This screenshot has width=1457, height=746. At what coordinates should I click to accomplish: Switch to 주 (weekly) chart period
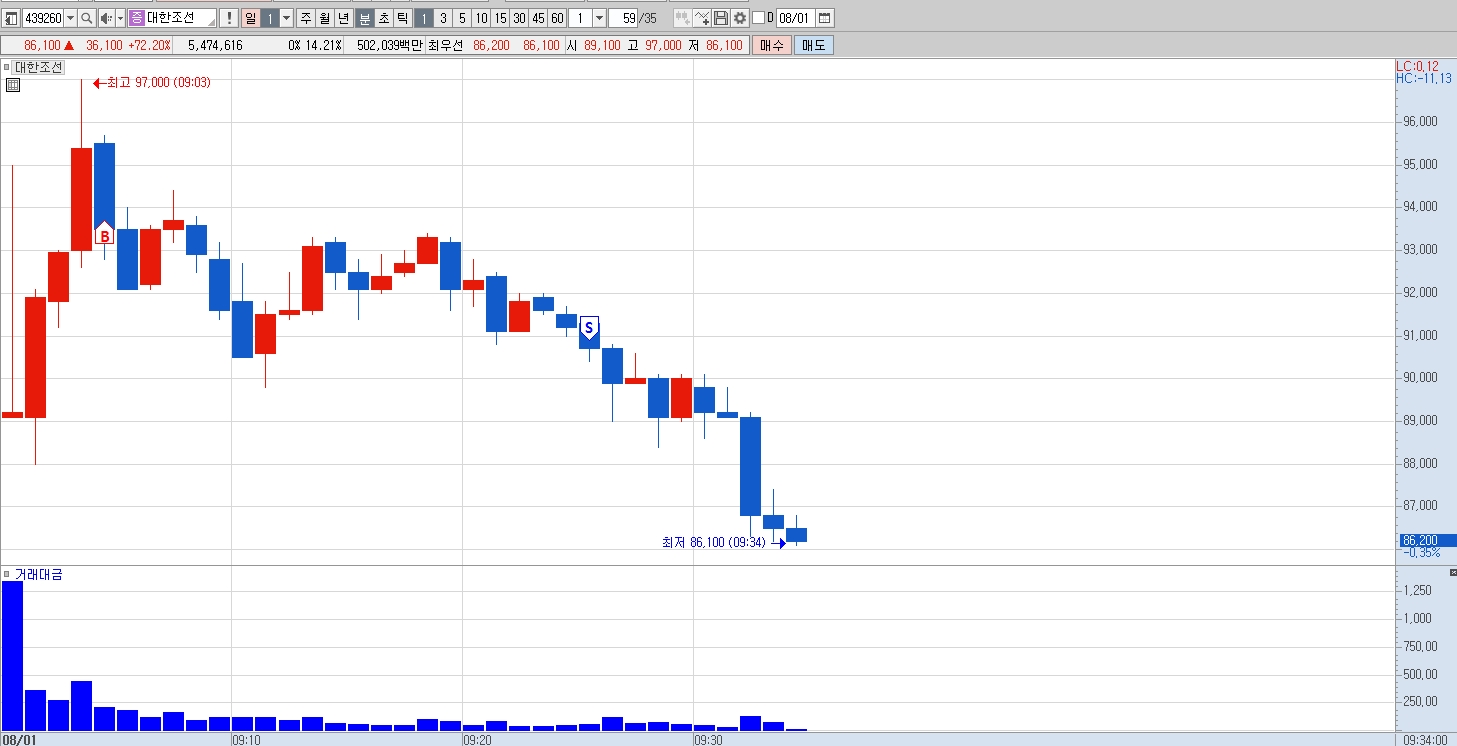tap(306, 18)
